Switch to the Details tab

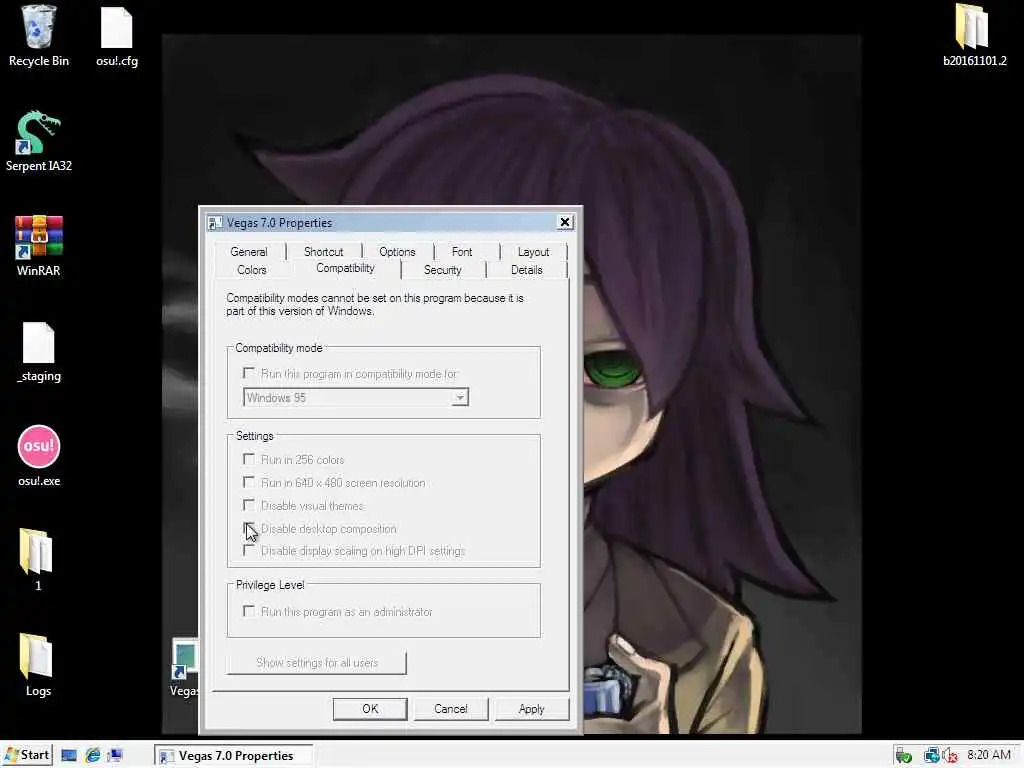tap(527, 270)
